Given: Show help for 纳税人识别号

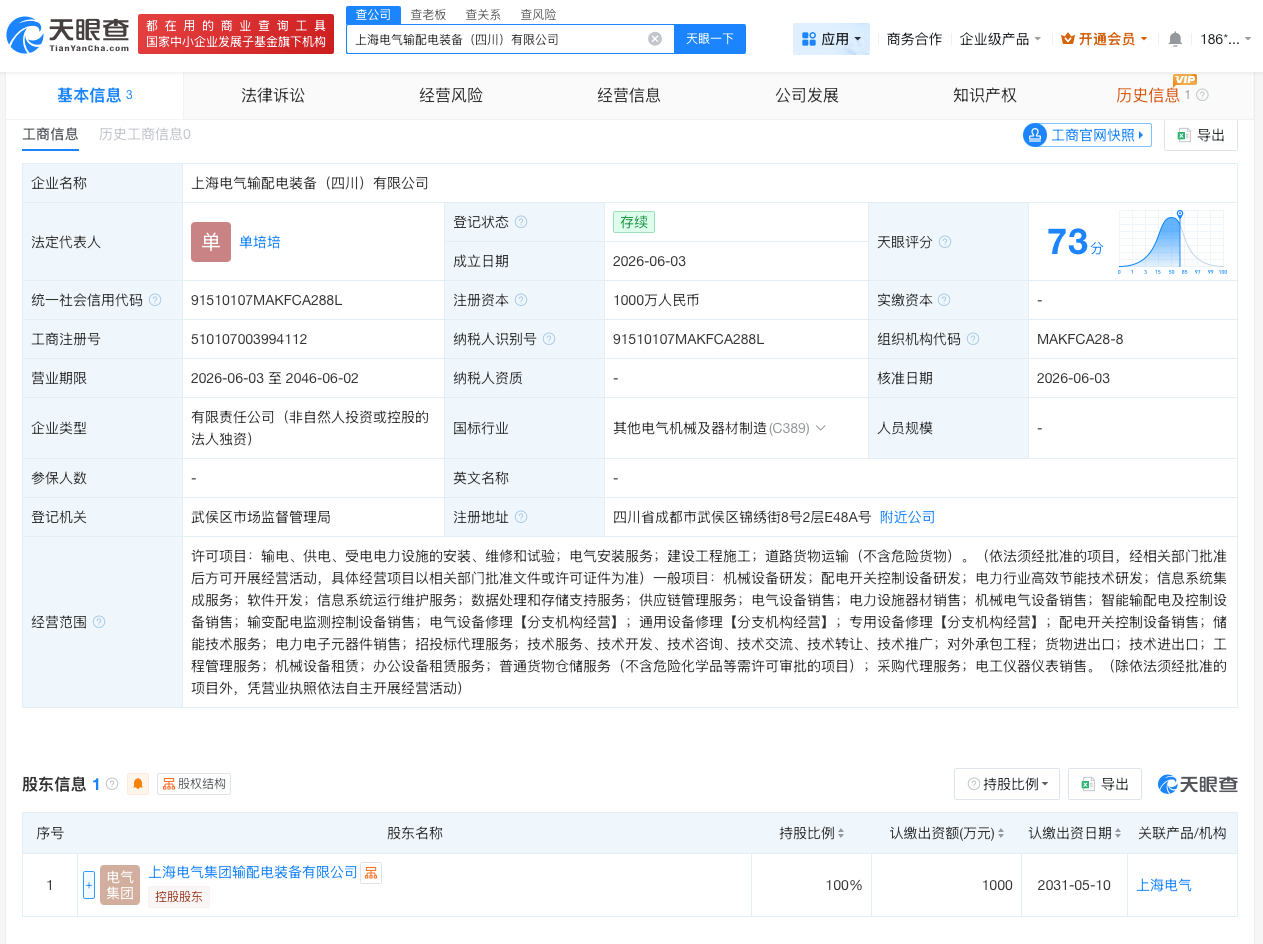Looking at the screenshot, I should tap(549, 339).
